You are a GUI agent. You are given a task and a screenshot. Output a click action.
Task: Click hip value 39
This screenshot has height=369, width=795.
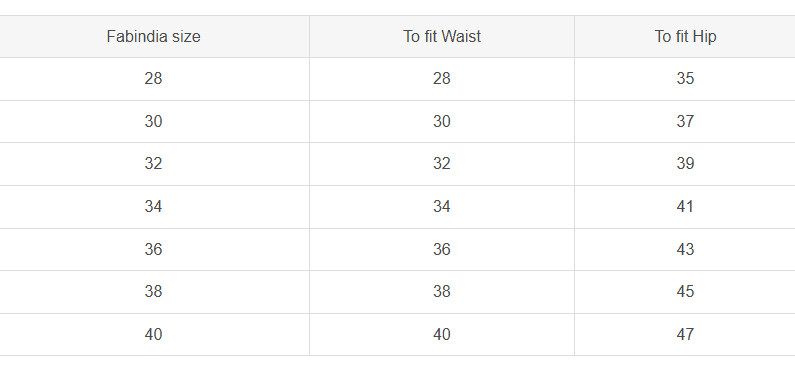(x=685, y=164)
